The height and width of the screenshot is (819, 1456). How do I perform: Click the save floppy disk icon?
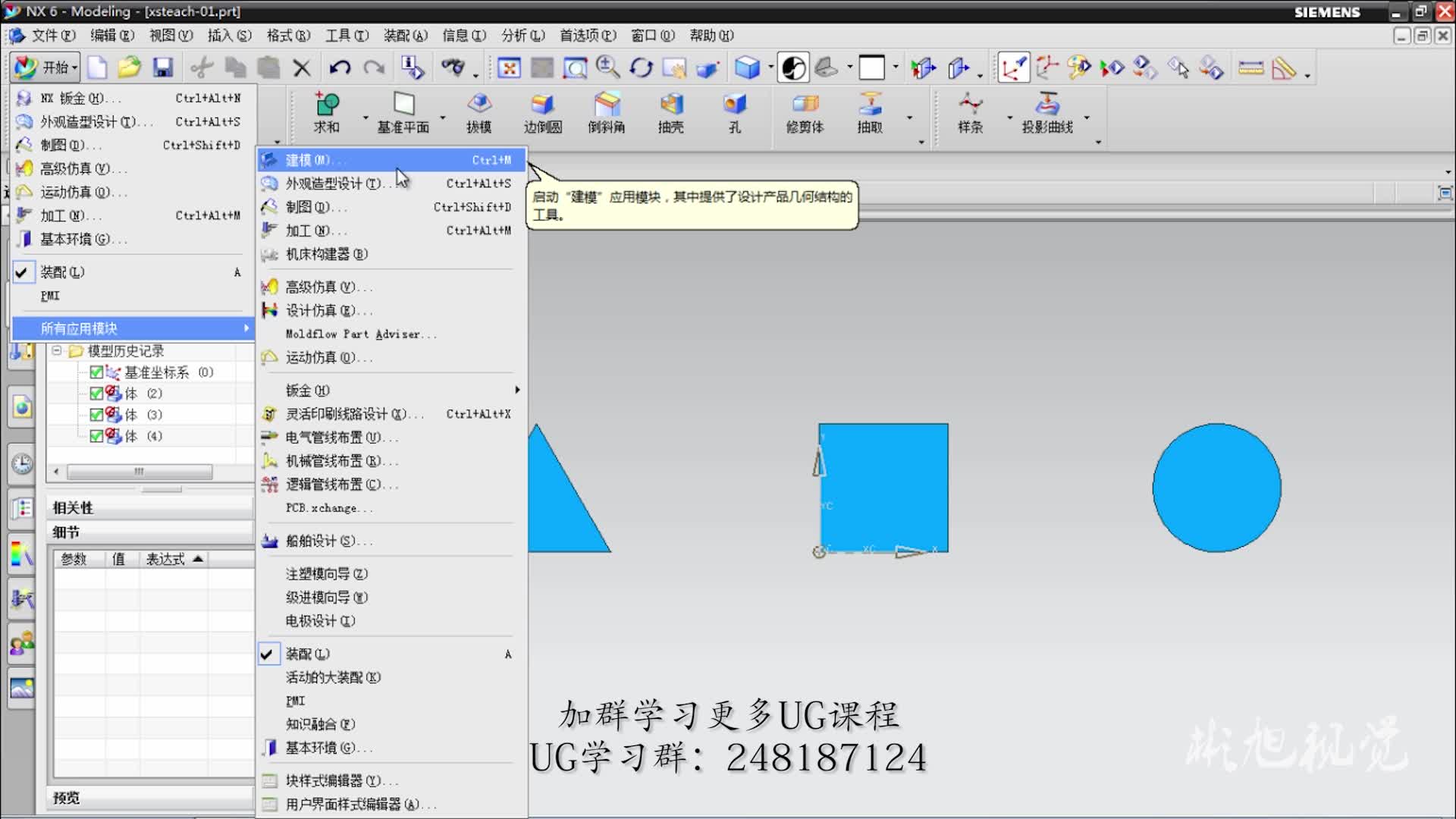(x=163, y=68)
